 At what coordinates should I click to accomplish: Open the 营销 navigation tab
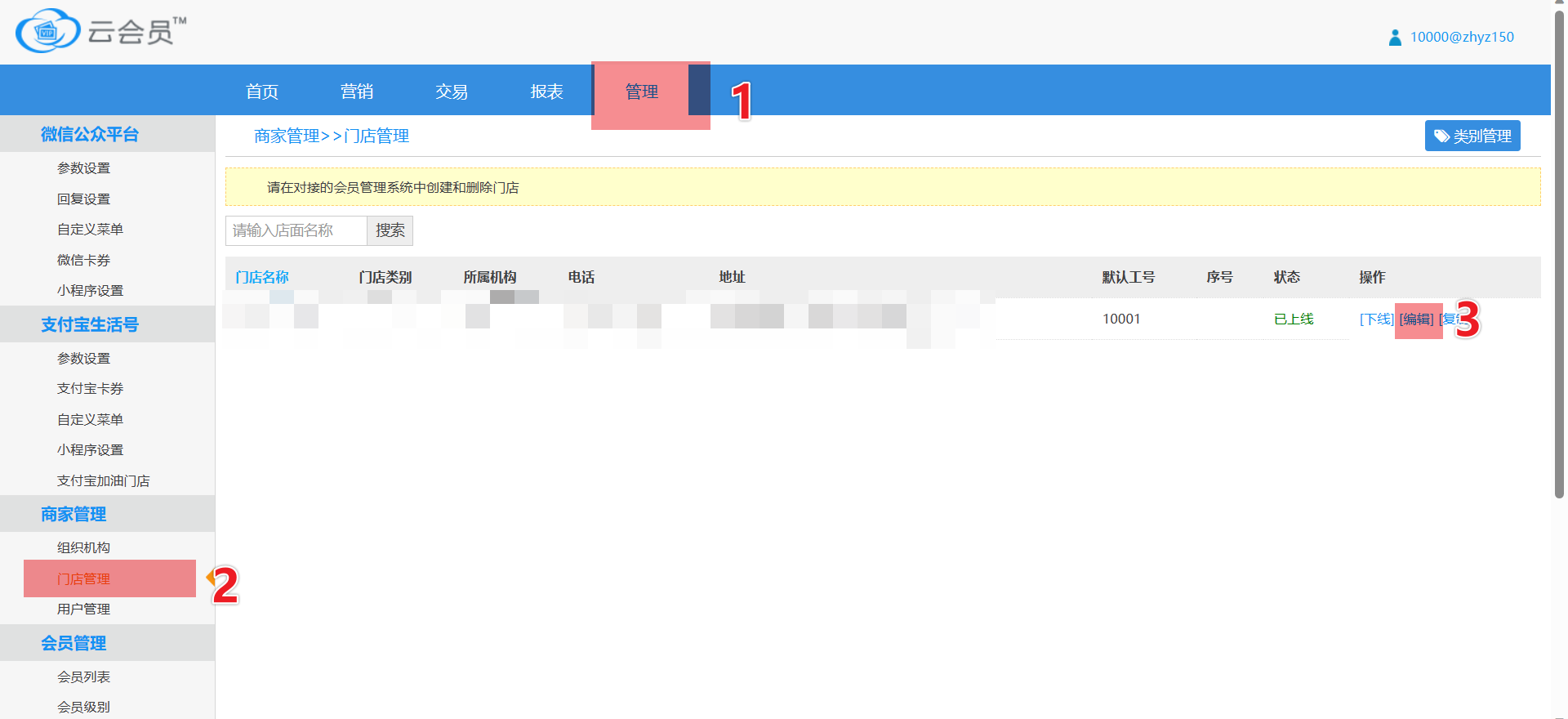point(357,92)
